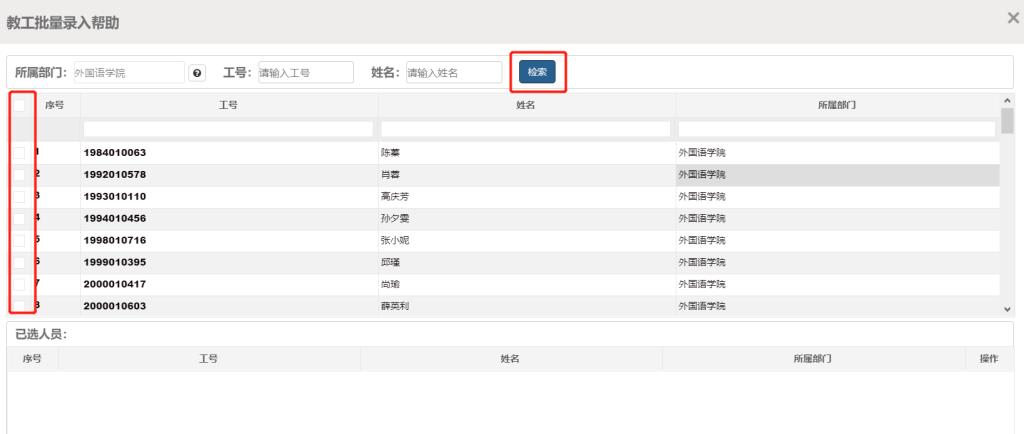The image size is (1024, 434).
Task: Focus the 工号 search input
Action: (x=305, y=73)
